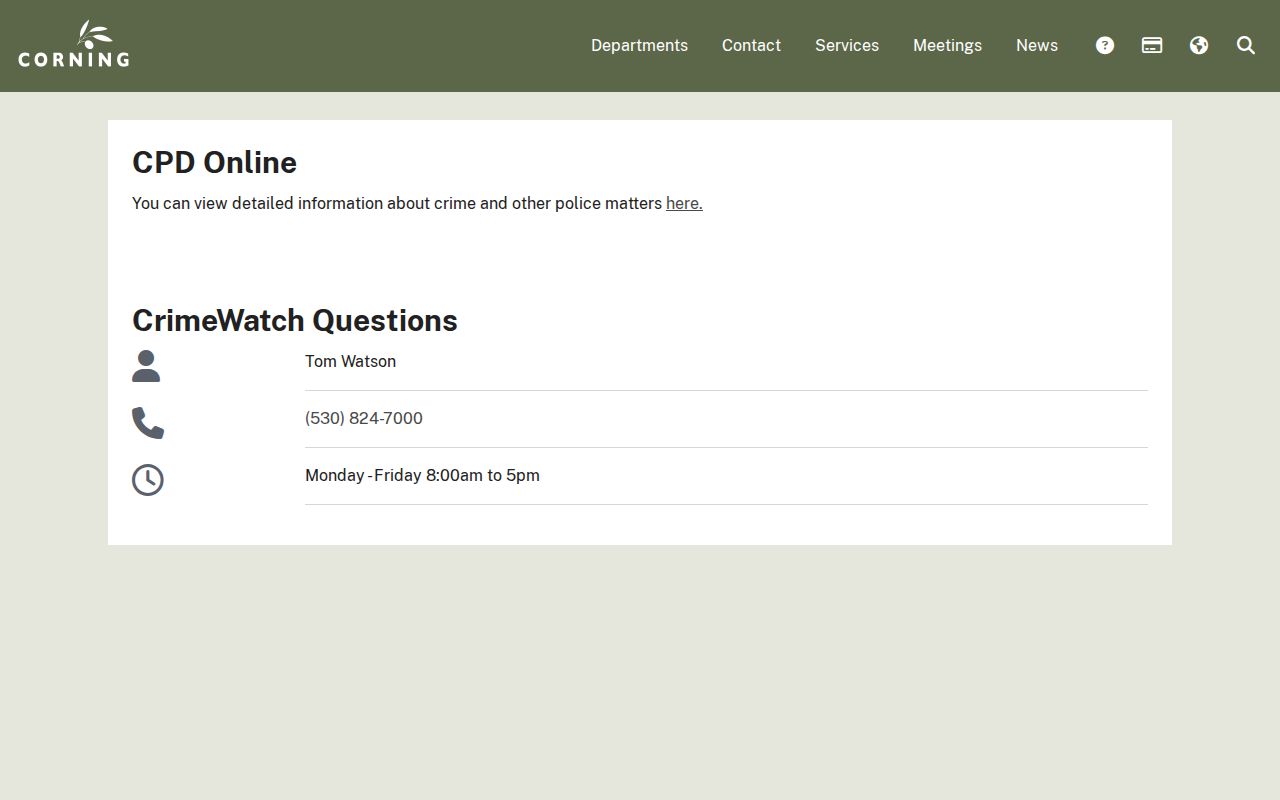Follow the 'here.' crime information link
This screenshot has width=1280, height=800.
coord(684,203)
